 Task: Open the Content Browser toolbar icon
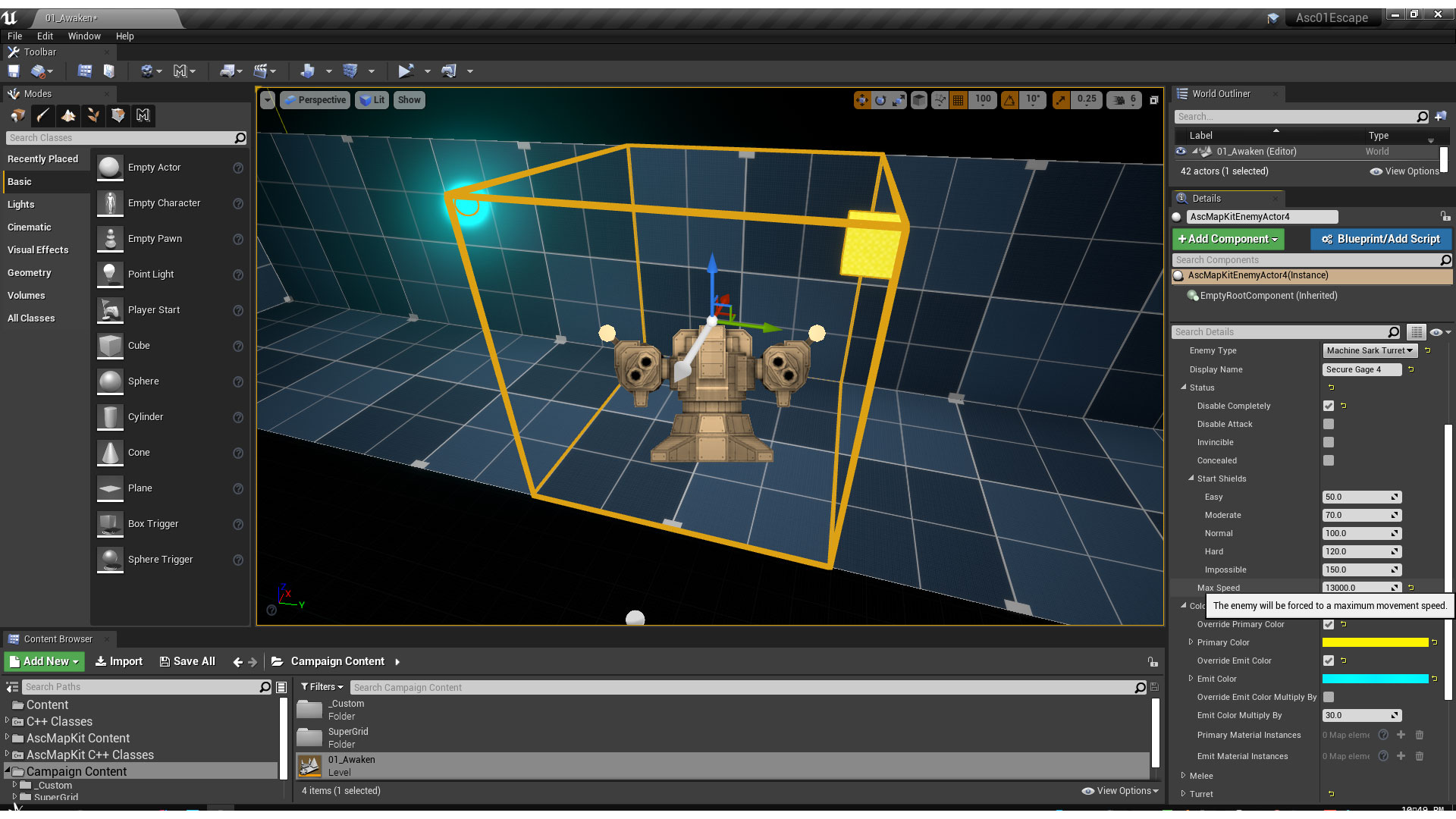pos(85,71)
